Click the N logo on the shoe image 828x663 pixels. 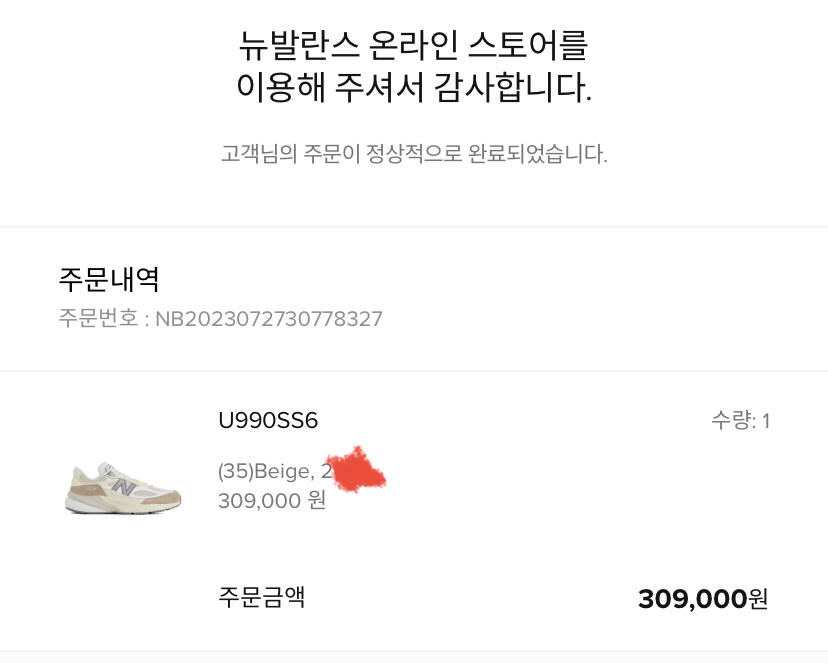point(124,486)
